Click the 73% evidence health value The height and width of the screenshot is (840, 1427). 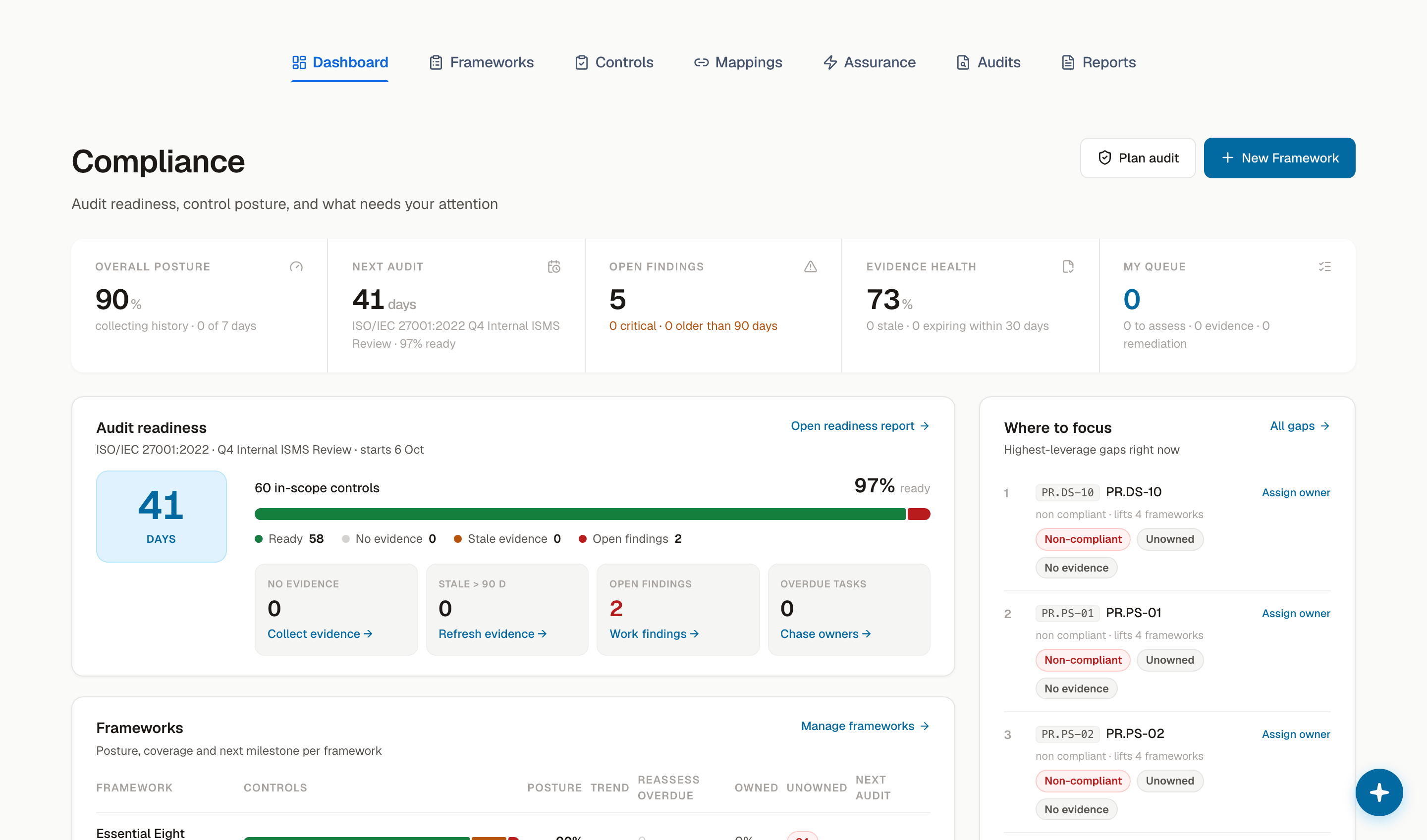click(x=889, y=300)
